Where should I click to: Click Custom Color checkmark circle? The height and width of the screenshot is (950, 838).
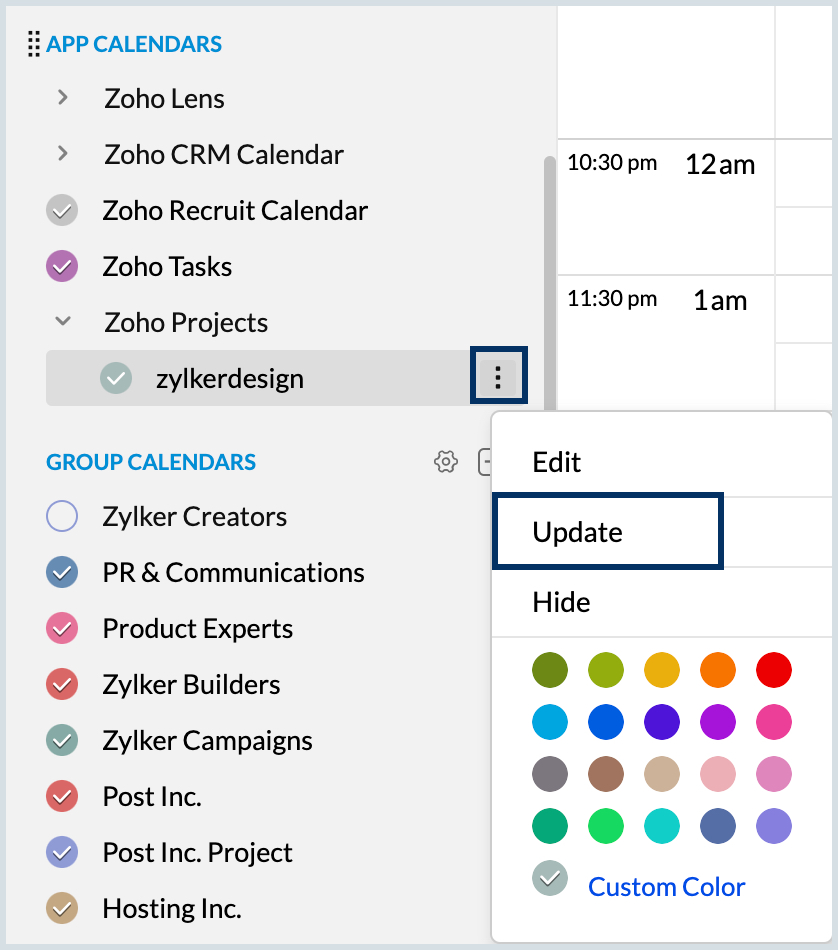click(x=550, y=878)
